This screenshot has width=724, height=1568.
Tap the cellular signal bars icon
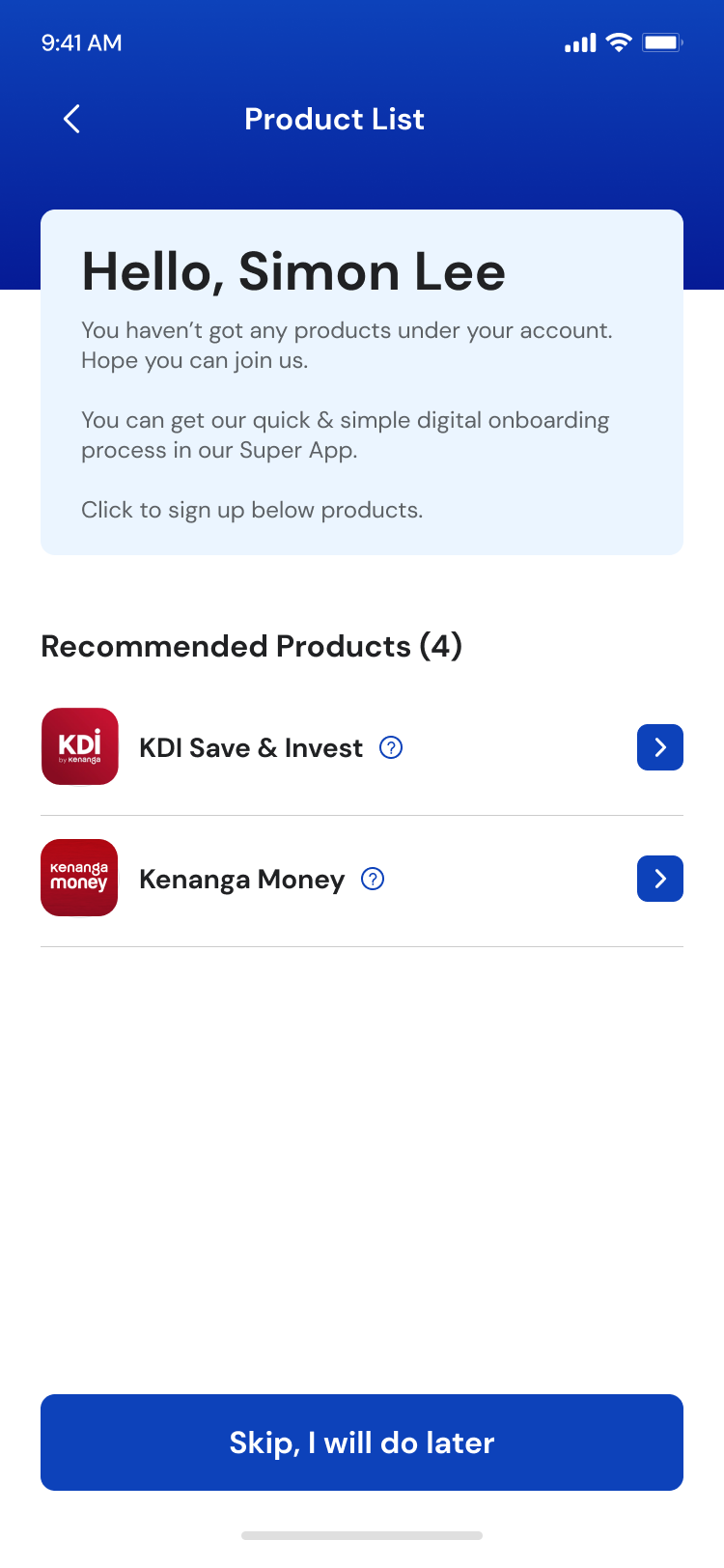pyautogui.click(x=580, y=43)
